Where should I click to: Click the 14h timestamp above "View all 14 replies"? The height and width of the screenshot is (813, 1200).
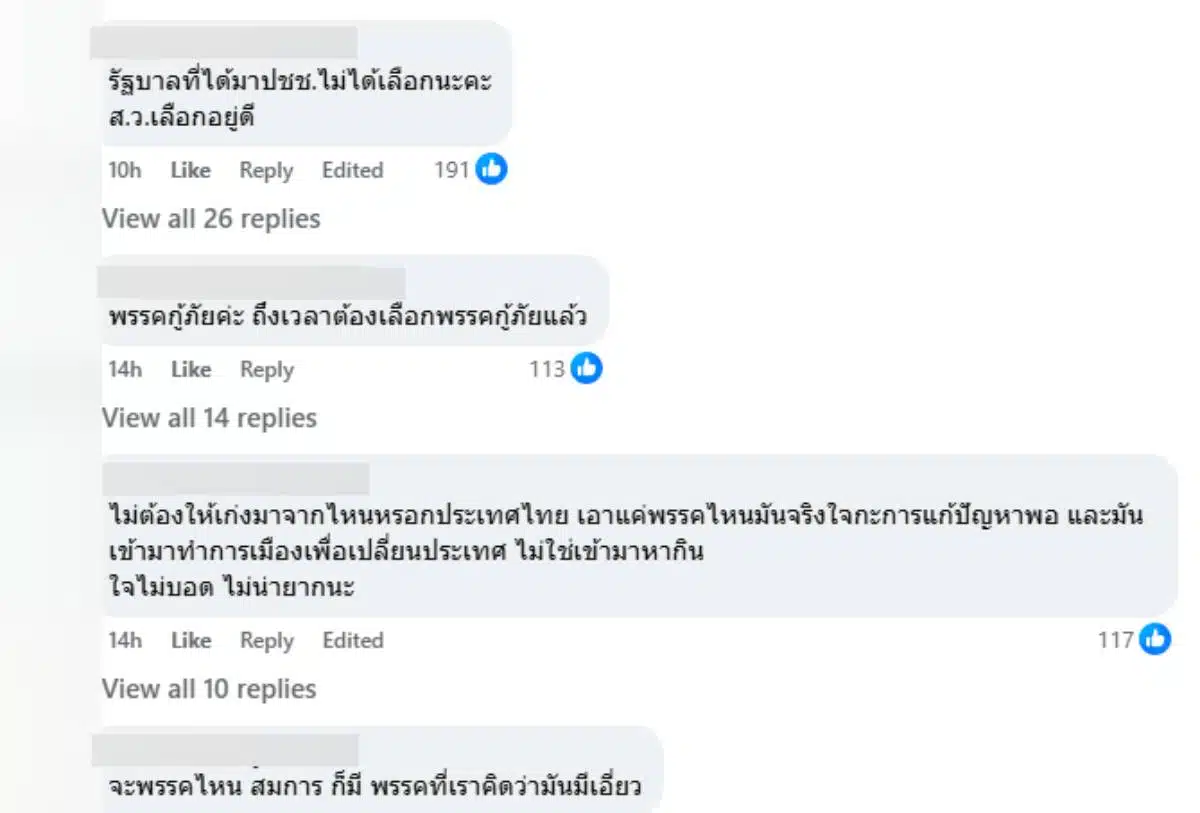click(125, 369)
